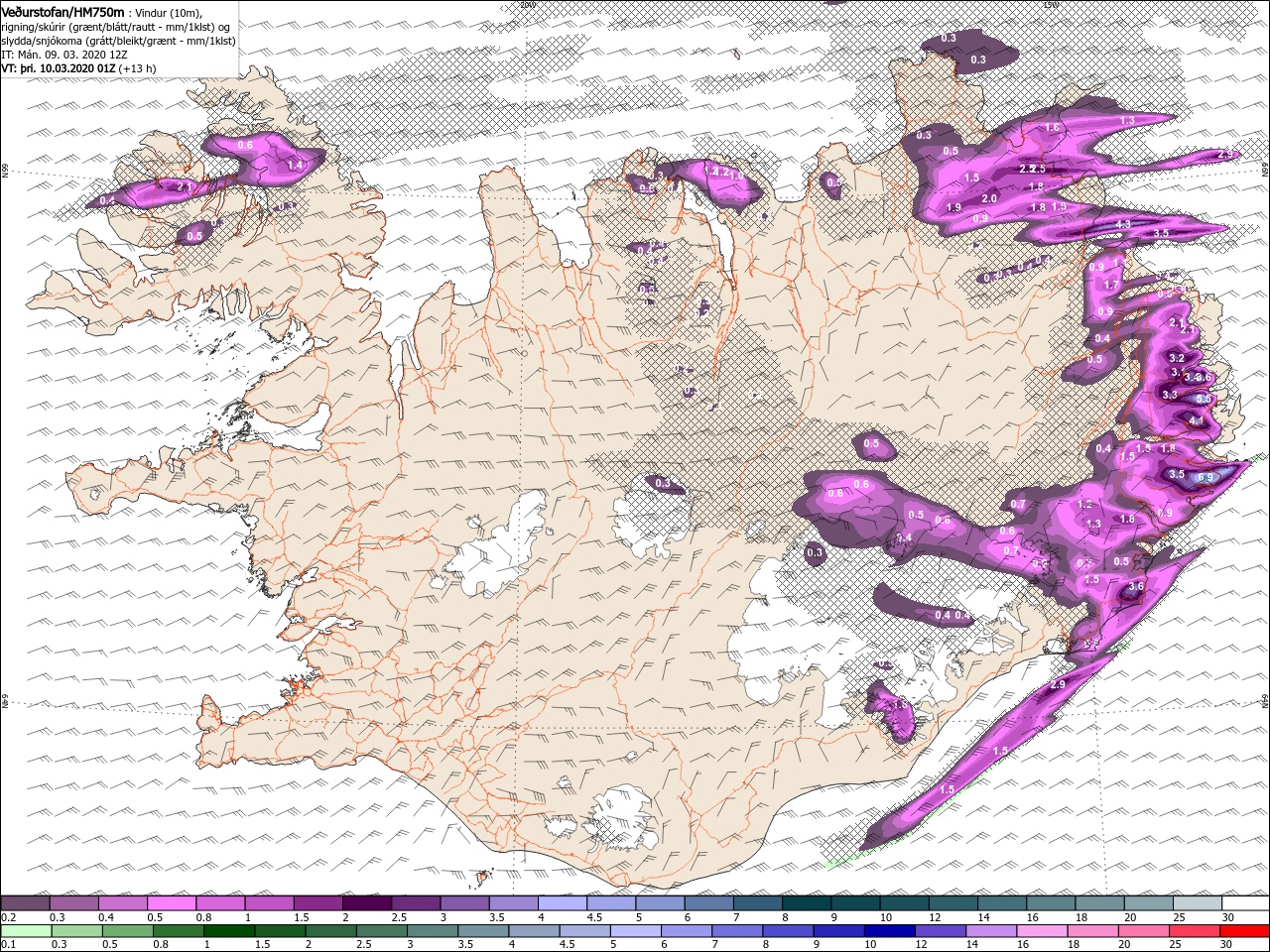Click the 4.3 precipitation value in the northeast

1123,225
